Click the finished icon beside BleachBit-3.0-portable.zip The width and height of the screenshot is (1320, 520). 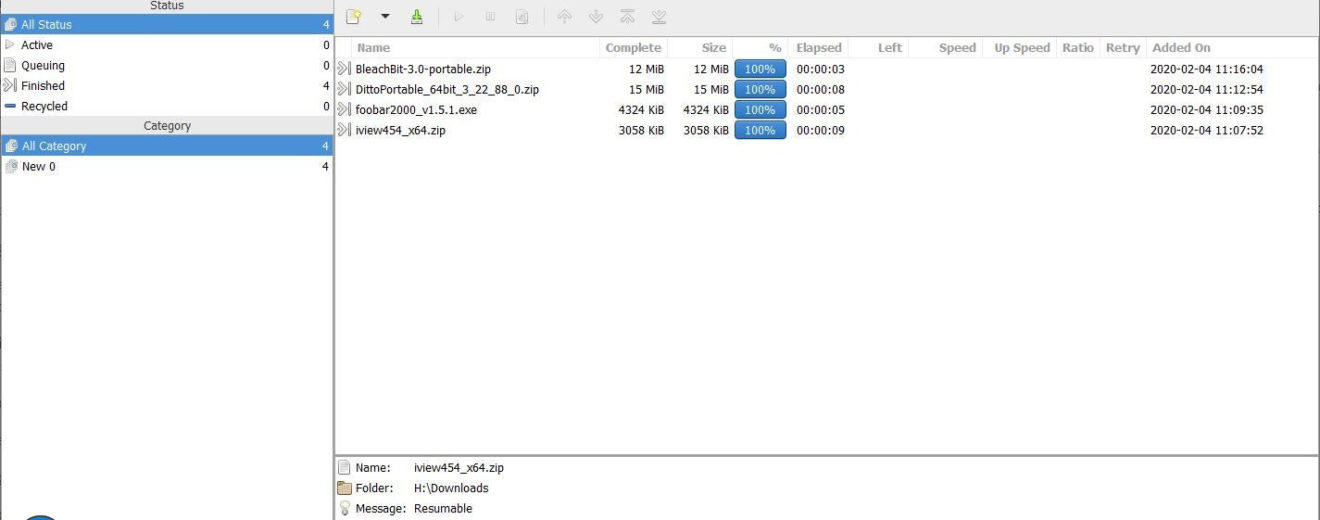click(x=344, y=69)
